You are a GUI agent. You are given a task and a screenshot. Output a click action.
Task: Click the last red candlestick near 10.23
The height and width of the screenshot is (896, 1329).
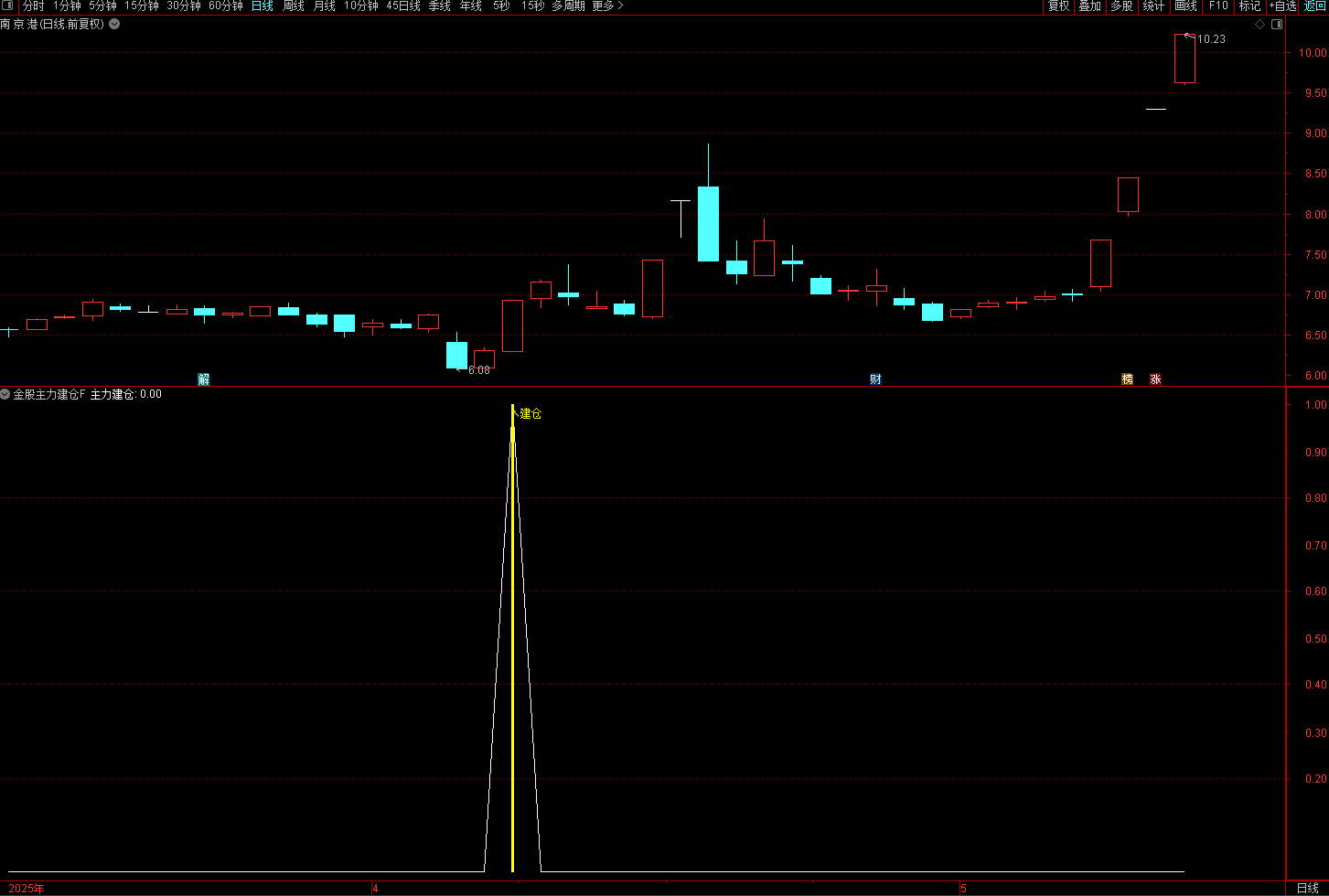tap(1184, 59)
